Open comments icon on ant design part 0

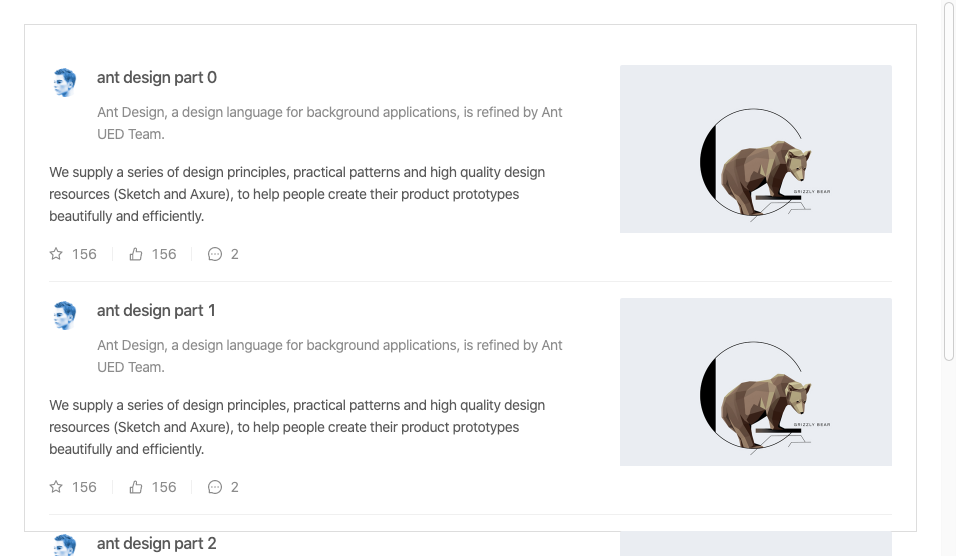point(214,254)
